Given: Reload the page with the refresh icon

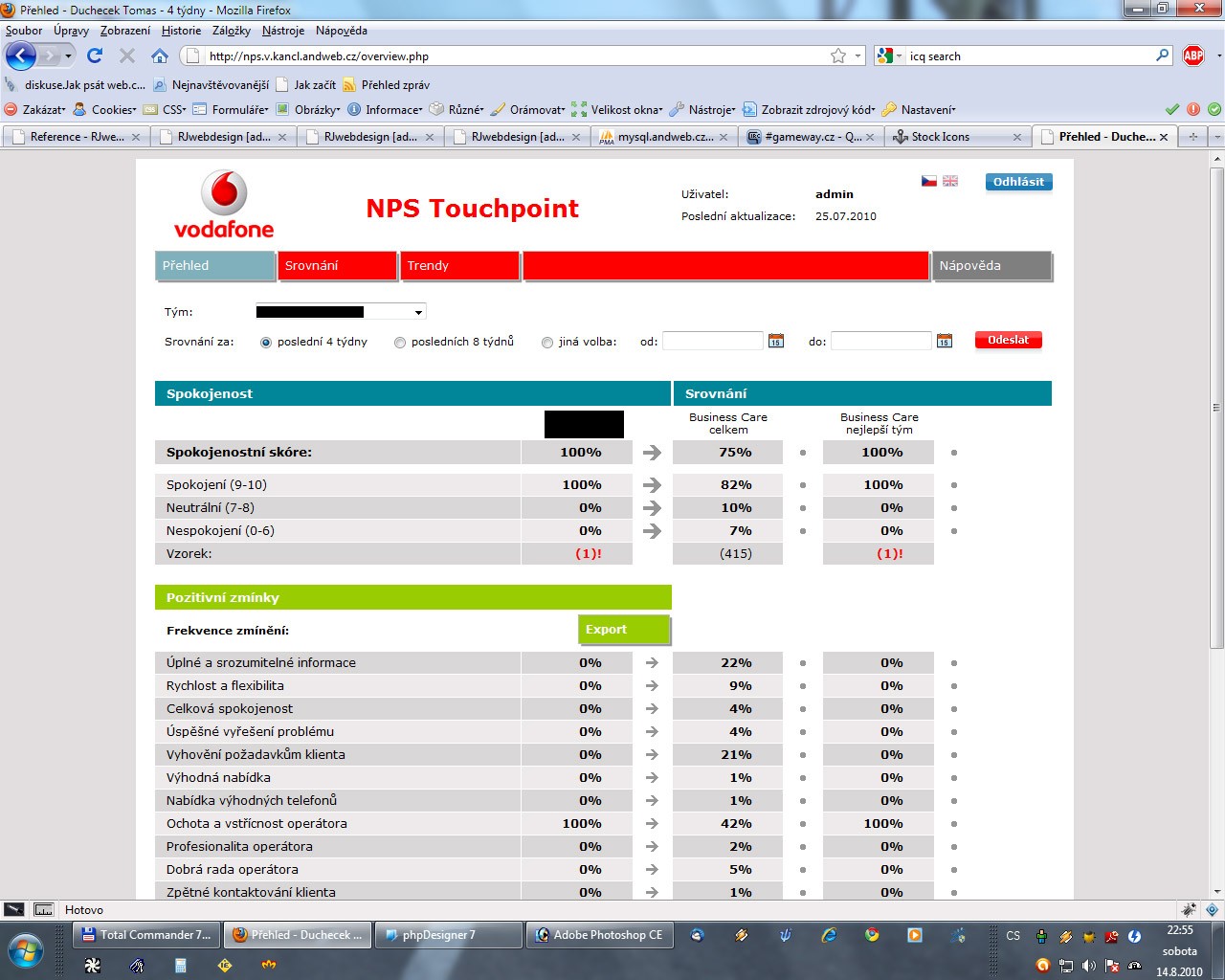Looking at the screenshot, I should [95, 56].
